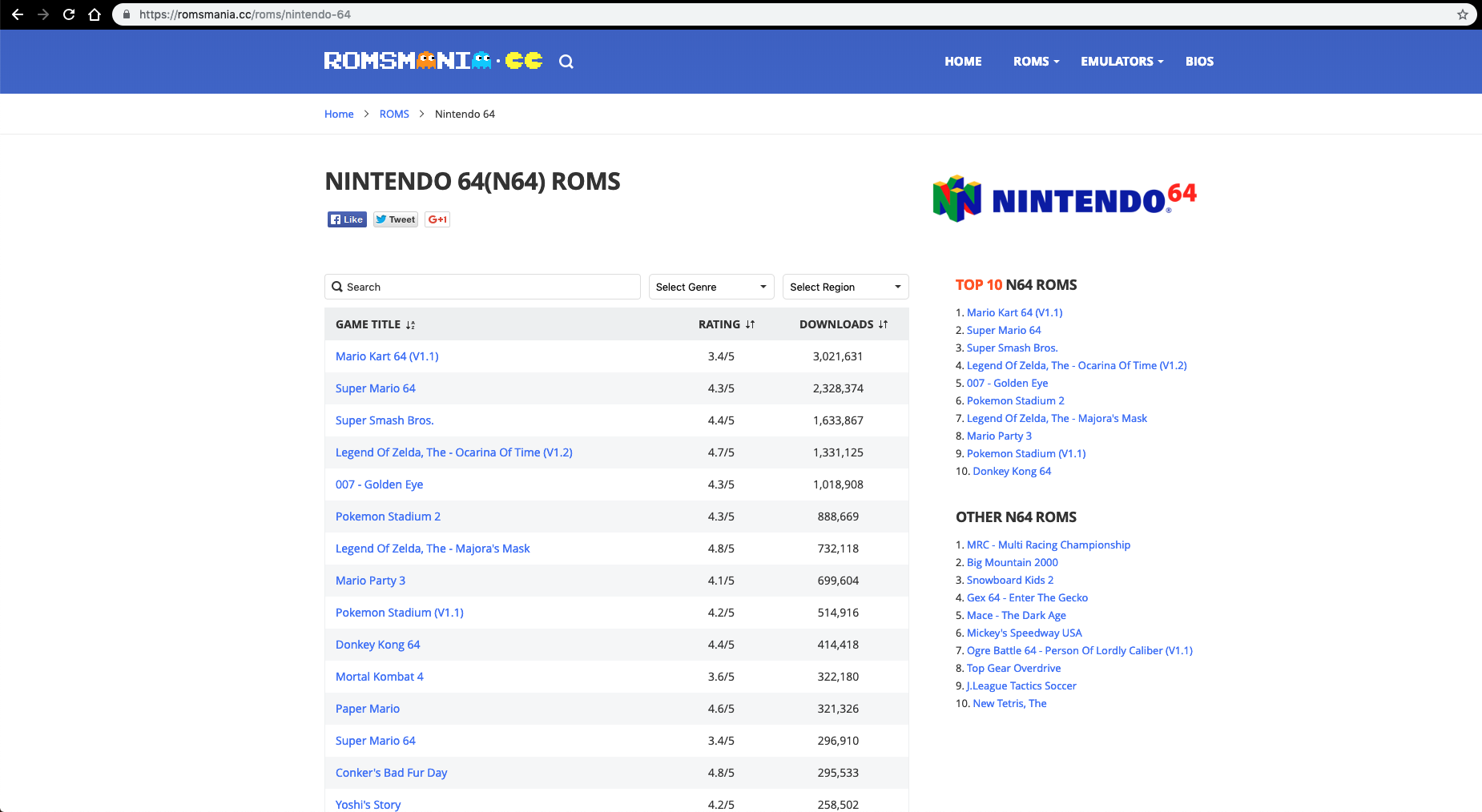This screenshot has height=812, width=1482.
Task: Click the 3,021,631 downloads cell
Action: [x=838, y=356]
